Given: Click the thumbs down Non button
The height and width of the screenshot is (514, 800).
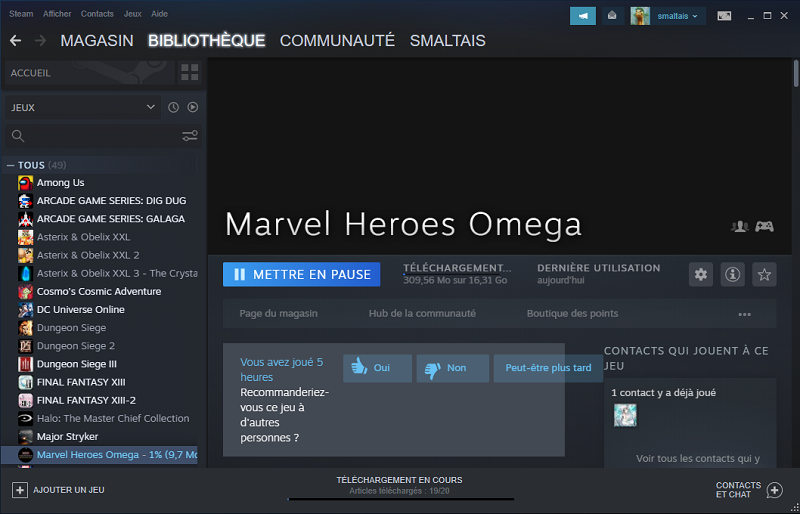Looking at the screenshot, I should click(453, 368).
